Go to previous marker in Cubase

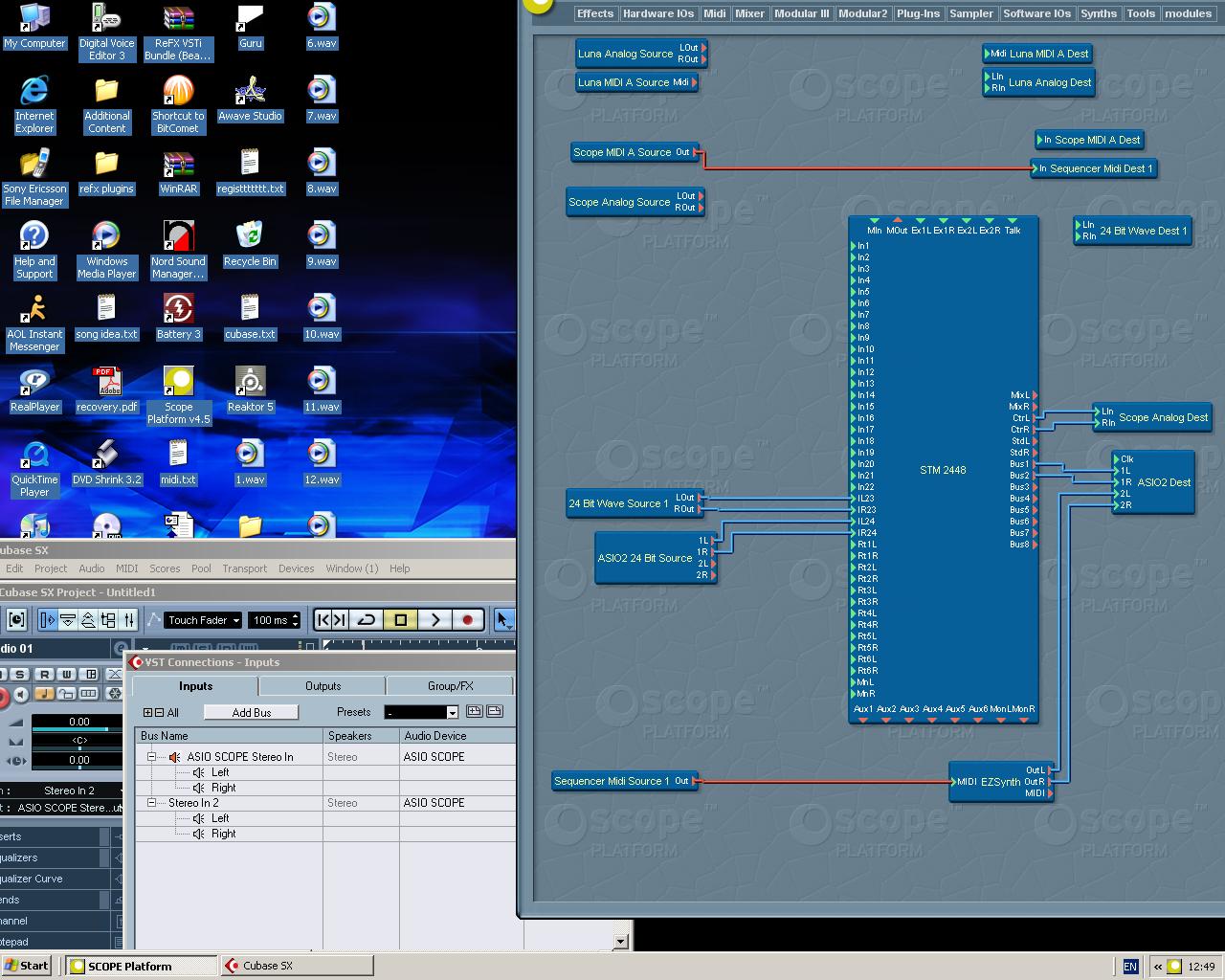point(323,620)
